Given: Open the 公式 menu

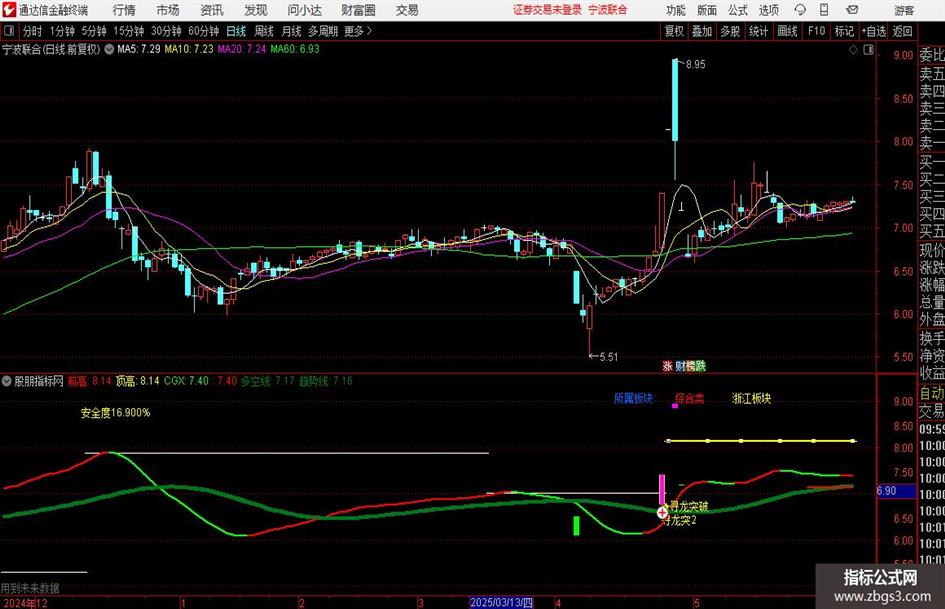Looking at the screenshot, I should (738, 10).
